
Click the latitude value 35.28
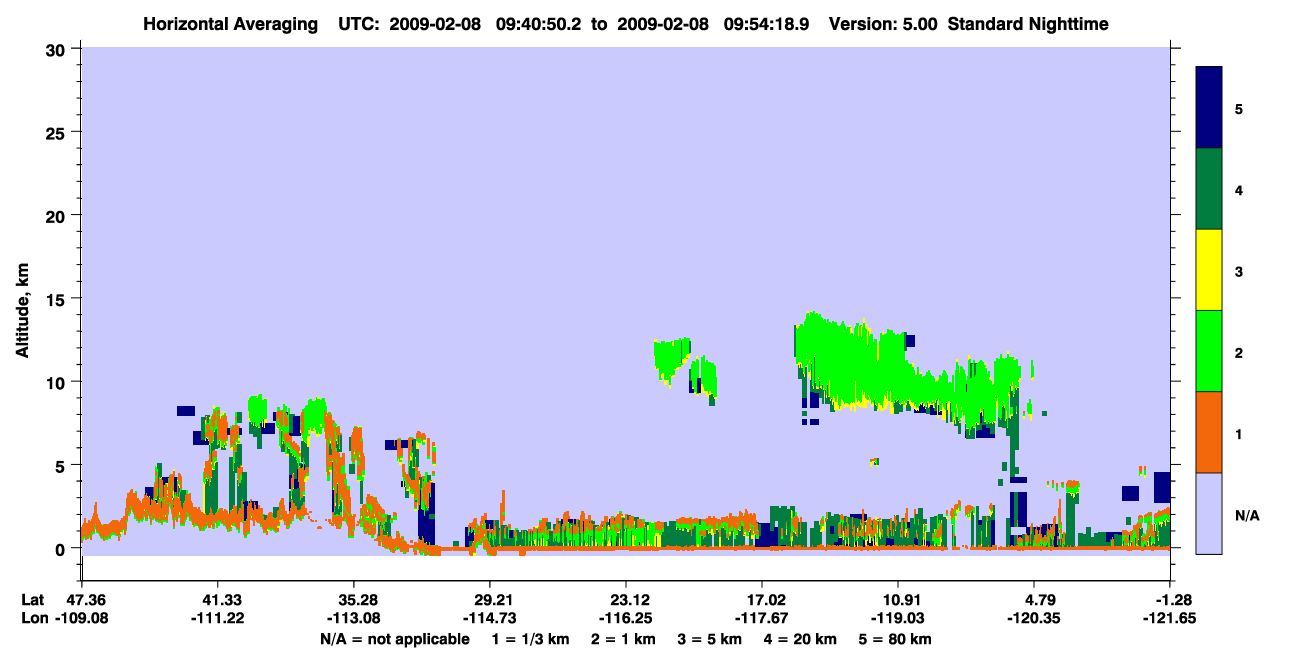click(353, 600)
